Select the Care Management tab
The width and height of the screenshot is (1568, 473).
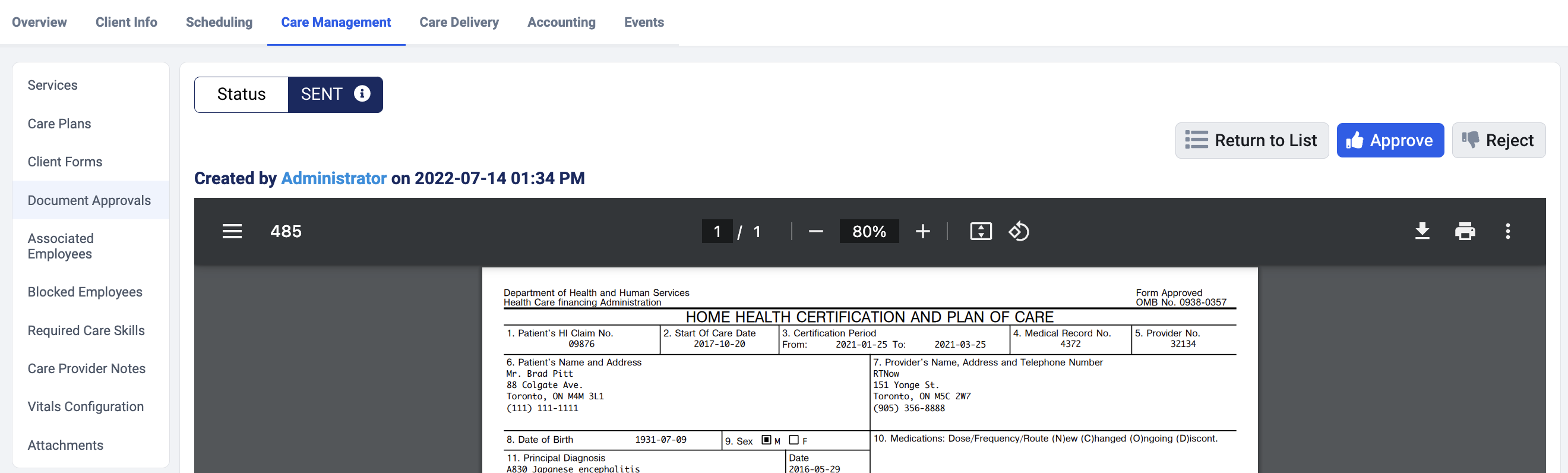click(x=336, y=22)
